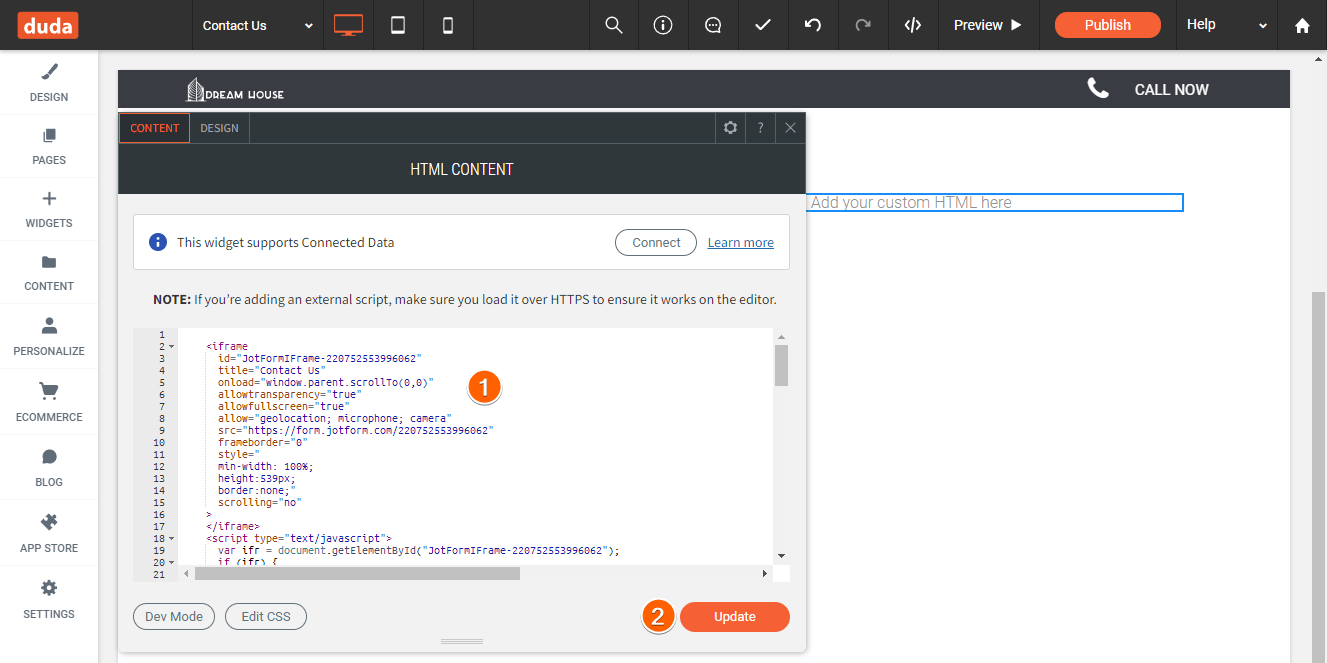Open the search magnifier tool

[614, 25]
